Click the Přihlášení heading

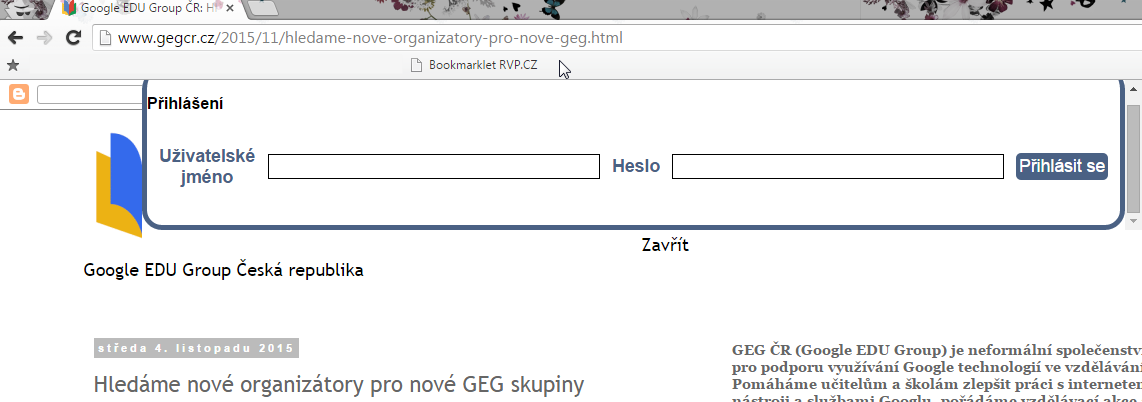[x=185, y=103]
